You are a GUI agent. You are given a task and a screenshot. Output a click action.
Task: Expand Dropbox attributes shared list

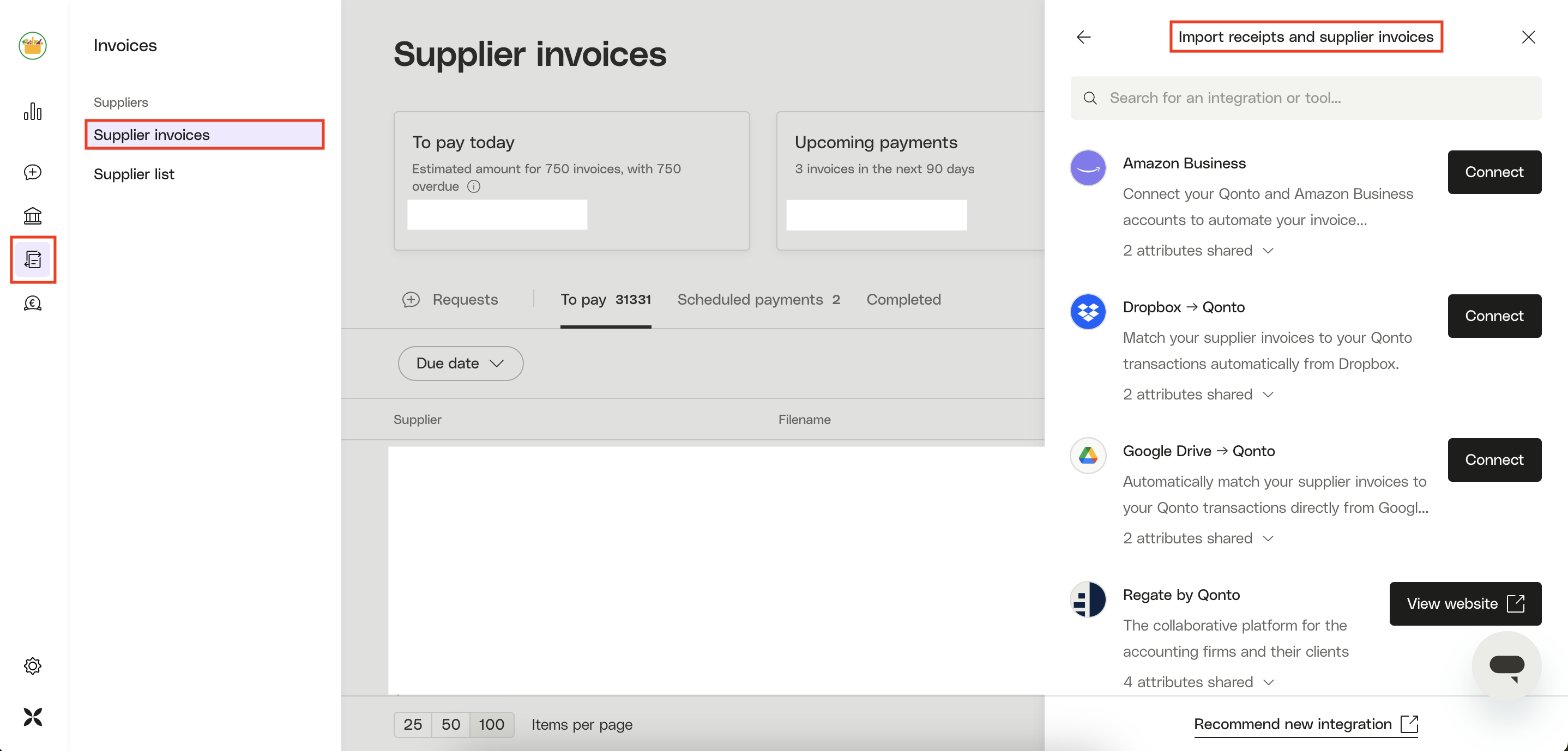click(1198, 395)
